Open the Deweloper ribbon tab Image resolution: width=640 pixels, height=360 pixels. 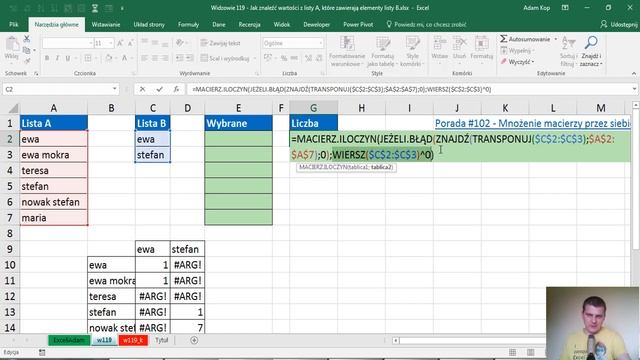coord(316,24)
